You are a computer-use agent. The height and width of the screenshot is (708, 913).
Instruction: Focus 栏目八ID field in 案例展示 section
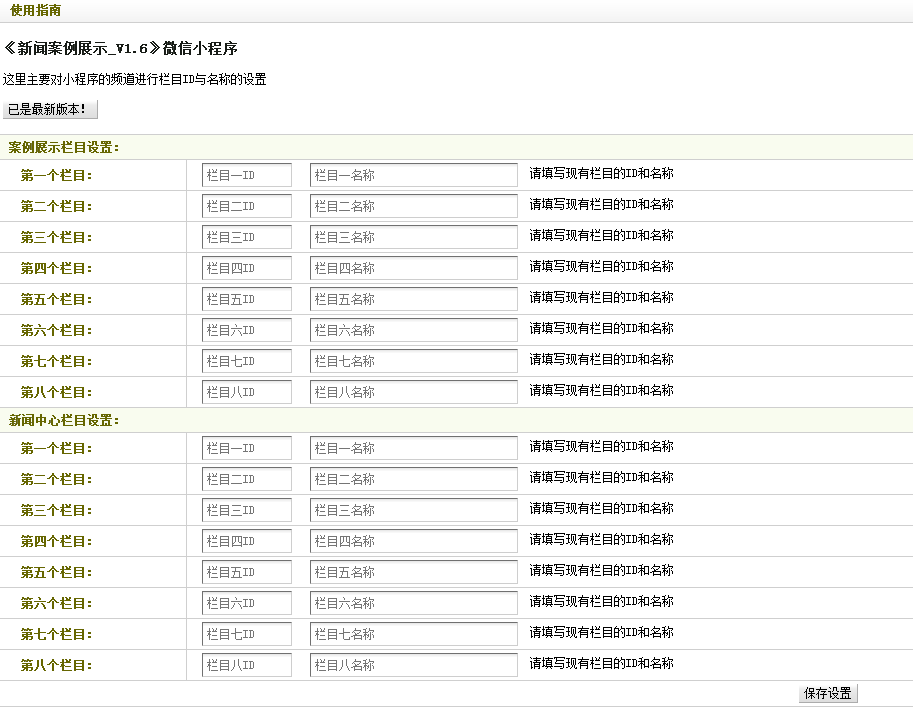click(247, 393)
